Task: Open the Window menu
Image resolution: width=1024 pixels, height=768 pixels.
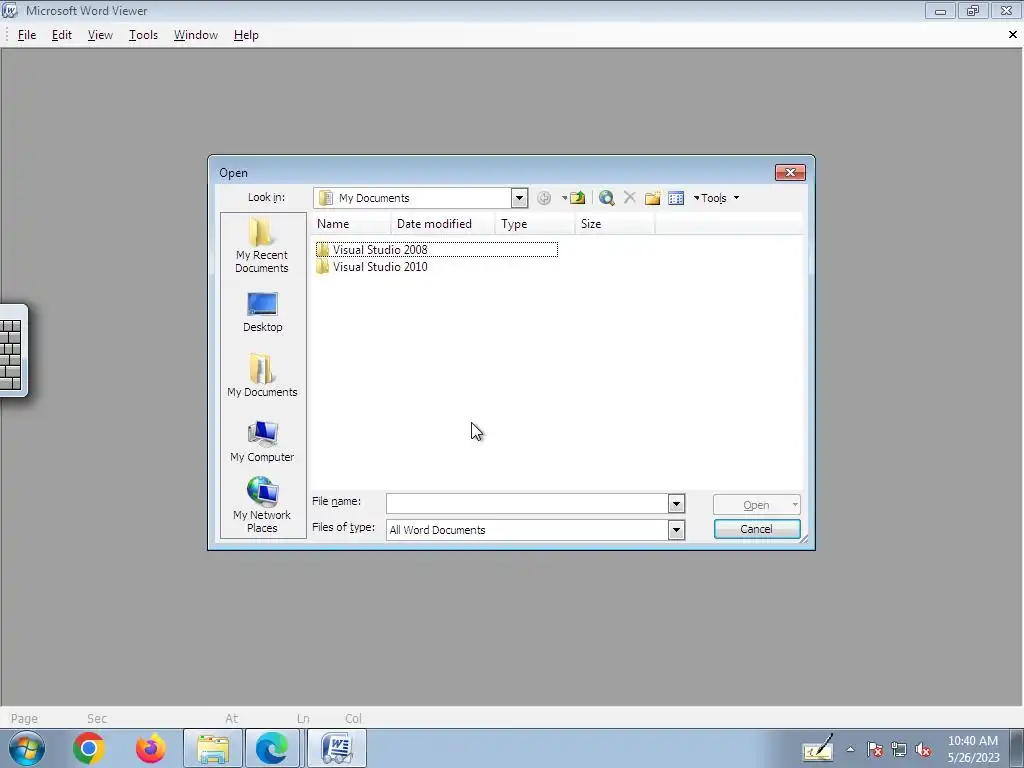Action: tap(195, 35)
